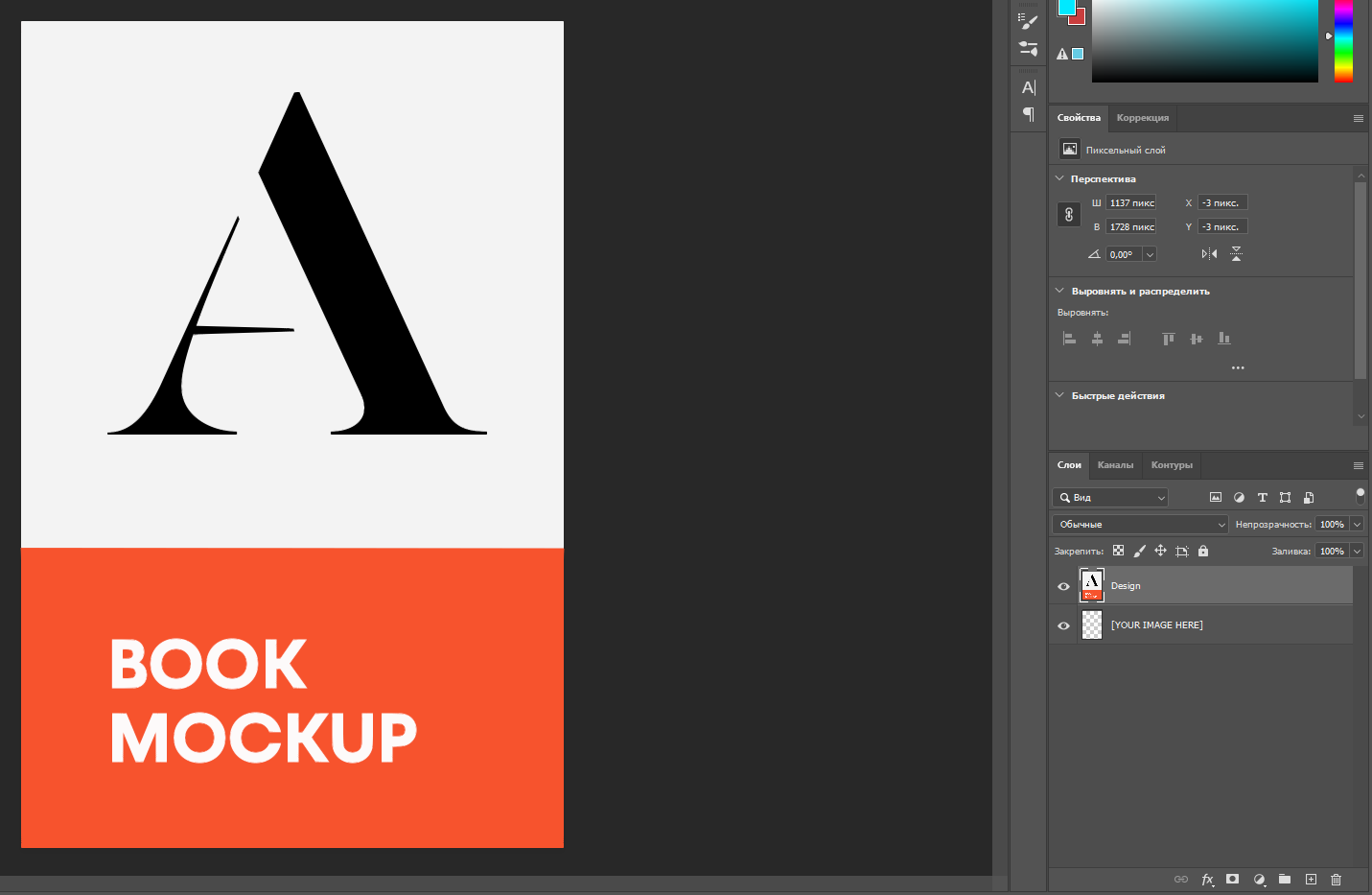Viewport: 1372px width, 895px height.
Task: Switch to the Коррекция tab
Action: click(1142, 118)
